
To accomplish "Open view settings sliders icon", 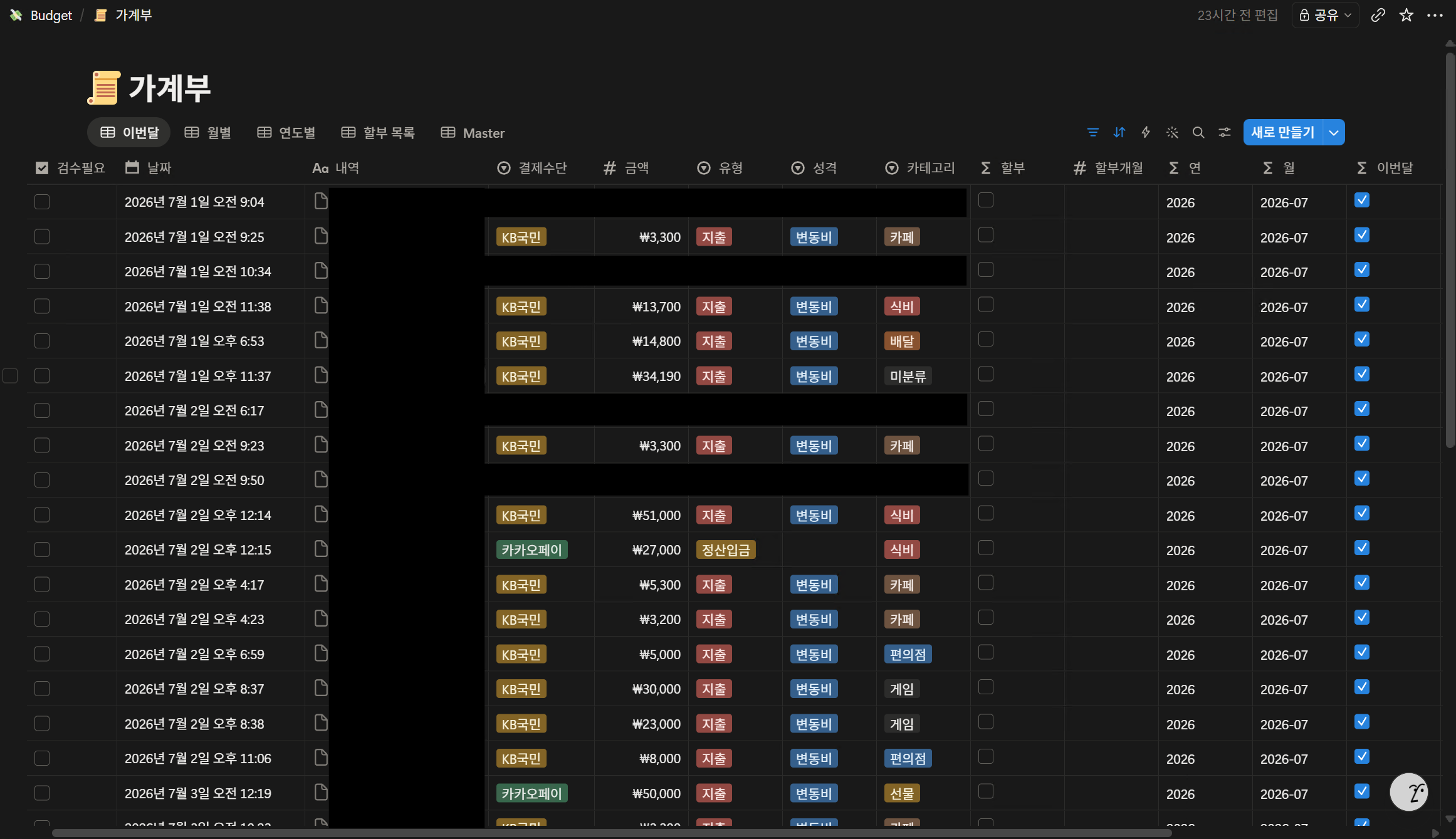I will (x=1224, y=132).
